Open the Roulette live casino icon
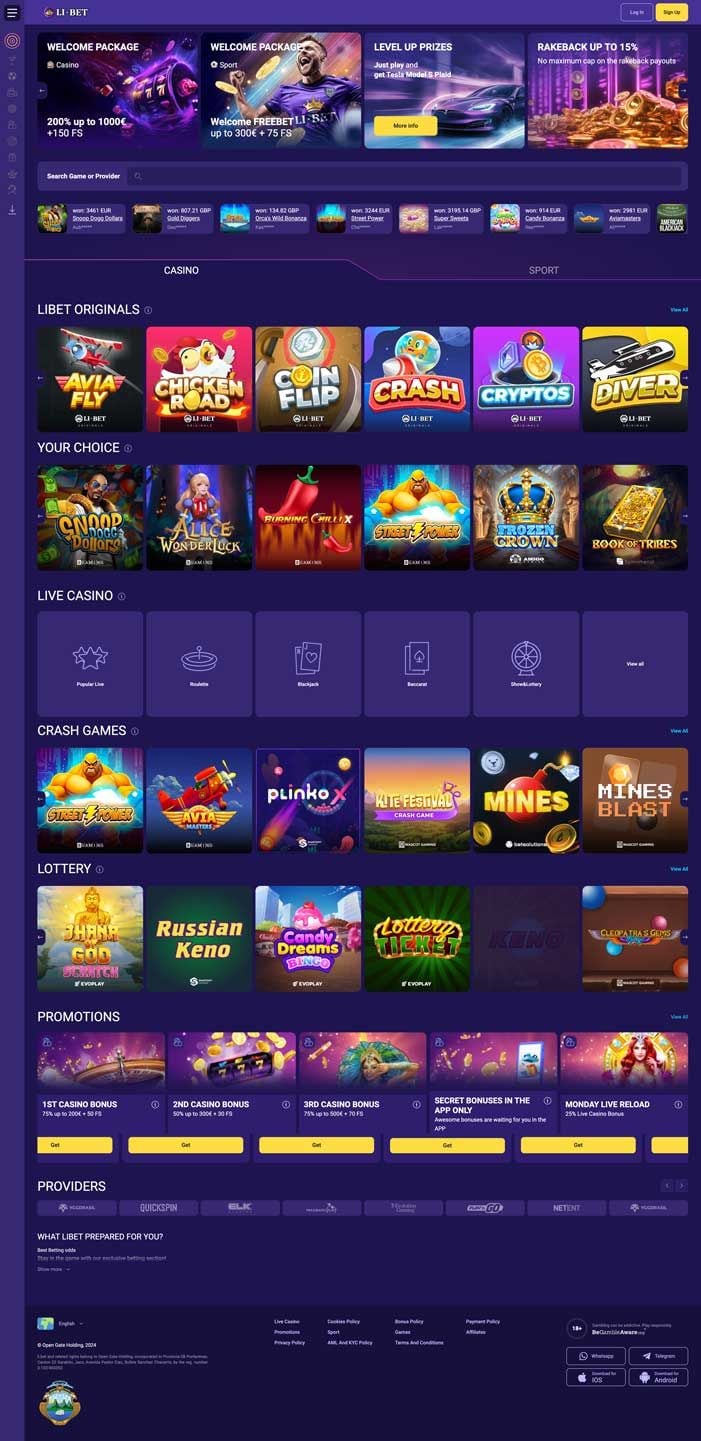This screenshot has width=701, height=1441. pos(199,659)
